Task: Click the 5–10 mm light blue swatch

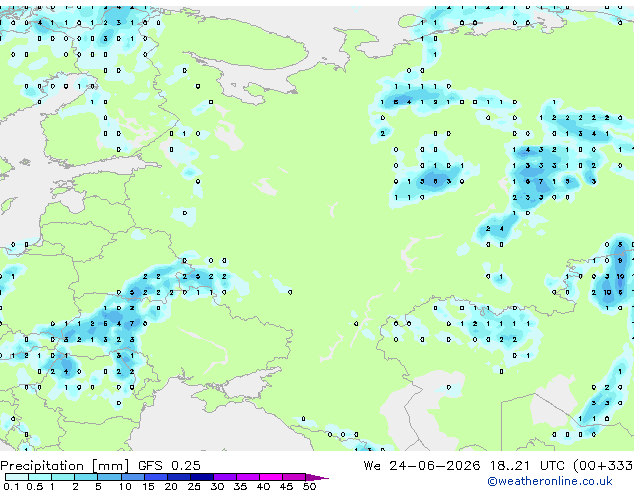Action: click(109, 477)
